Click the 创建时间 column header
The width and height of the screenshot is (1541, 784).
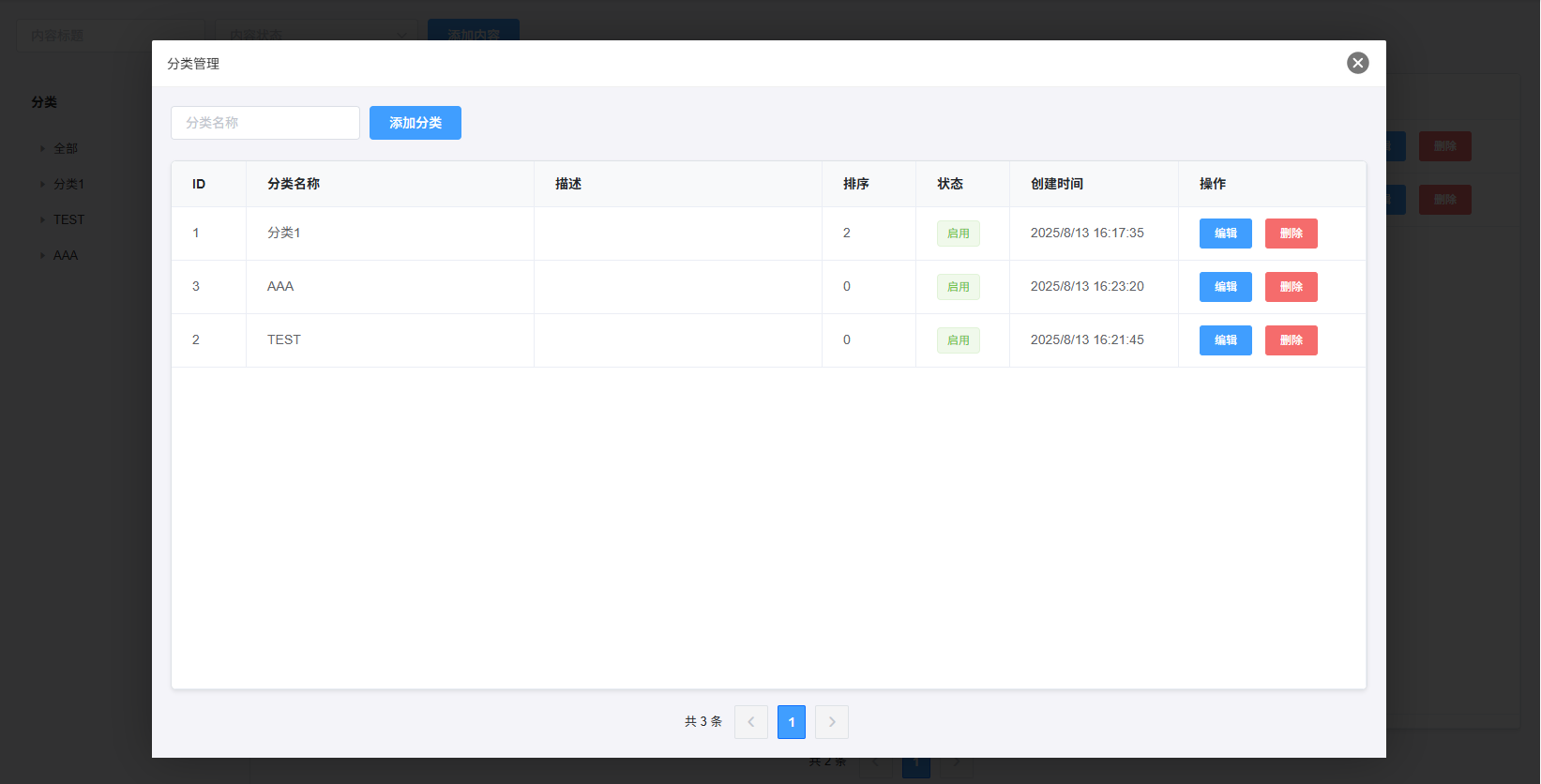tap(1056, 184)
